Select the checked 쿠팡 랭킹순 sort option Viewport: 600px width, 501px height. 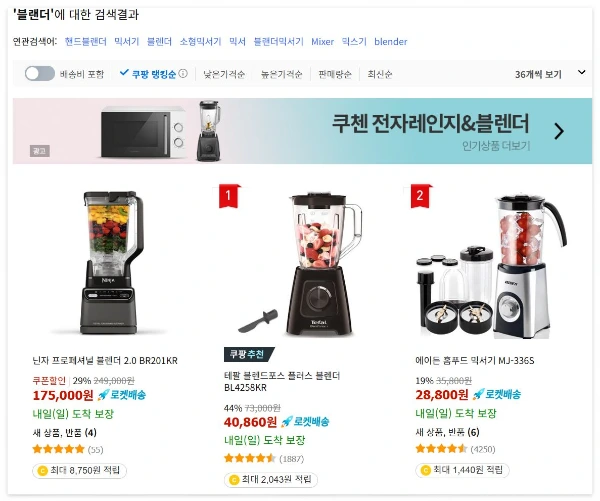(148, 74)
